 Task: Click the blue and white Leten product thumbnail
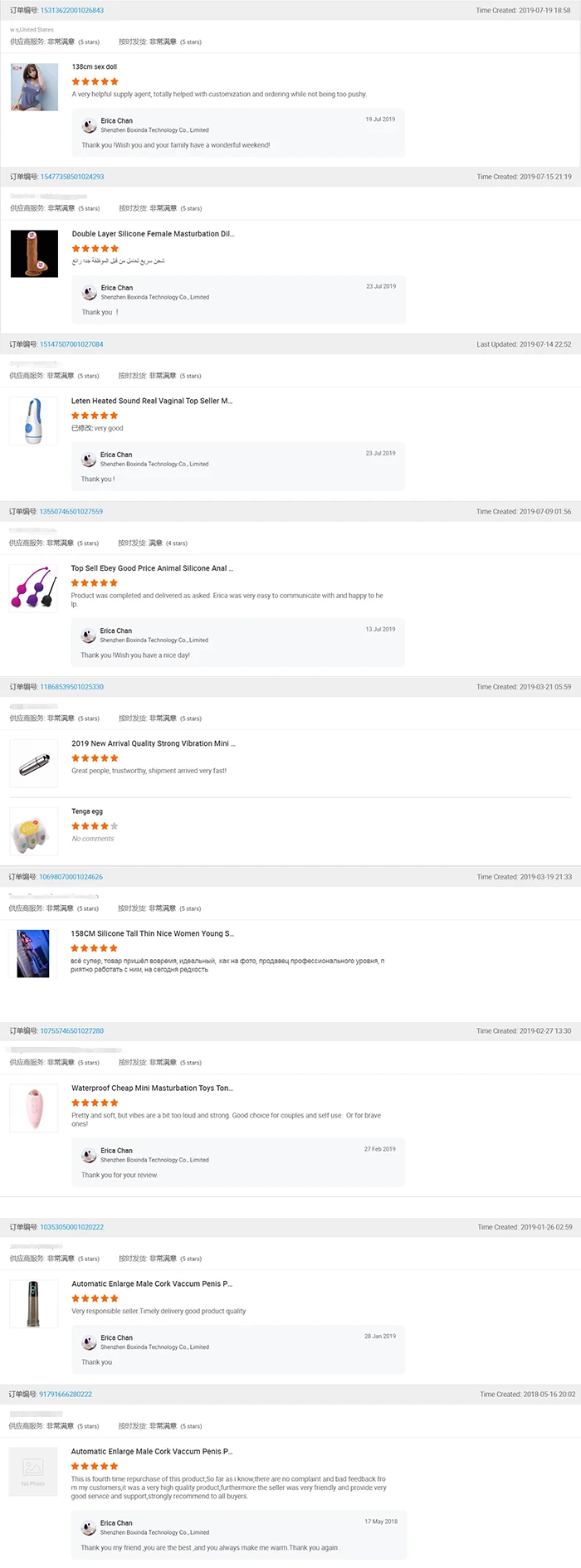pyautogui.click(x=33, y=421)
